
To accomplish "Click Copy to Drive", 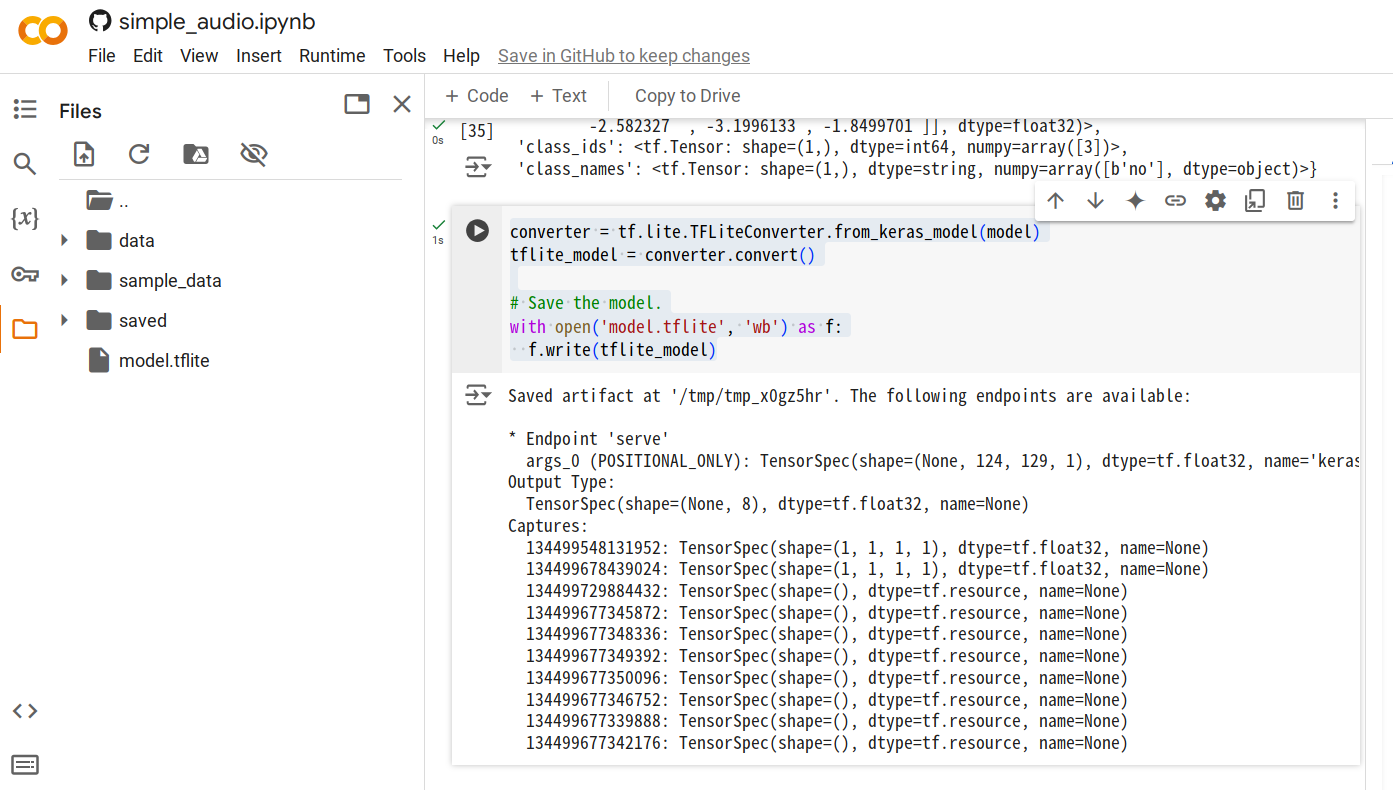I will [x=688, y=96].
